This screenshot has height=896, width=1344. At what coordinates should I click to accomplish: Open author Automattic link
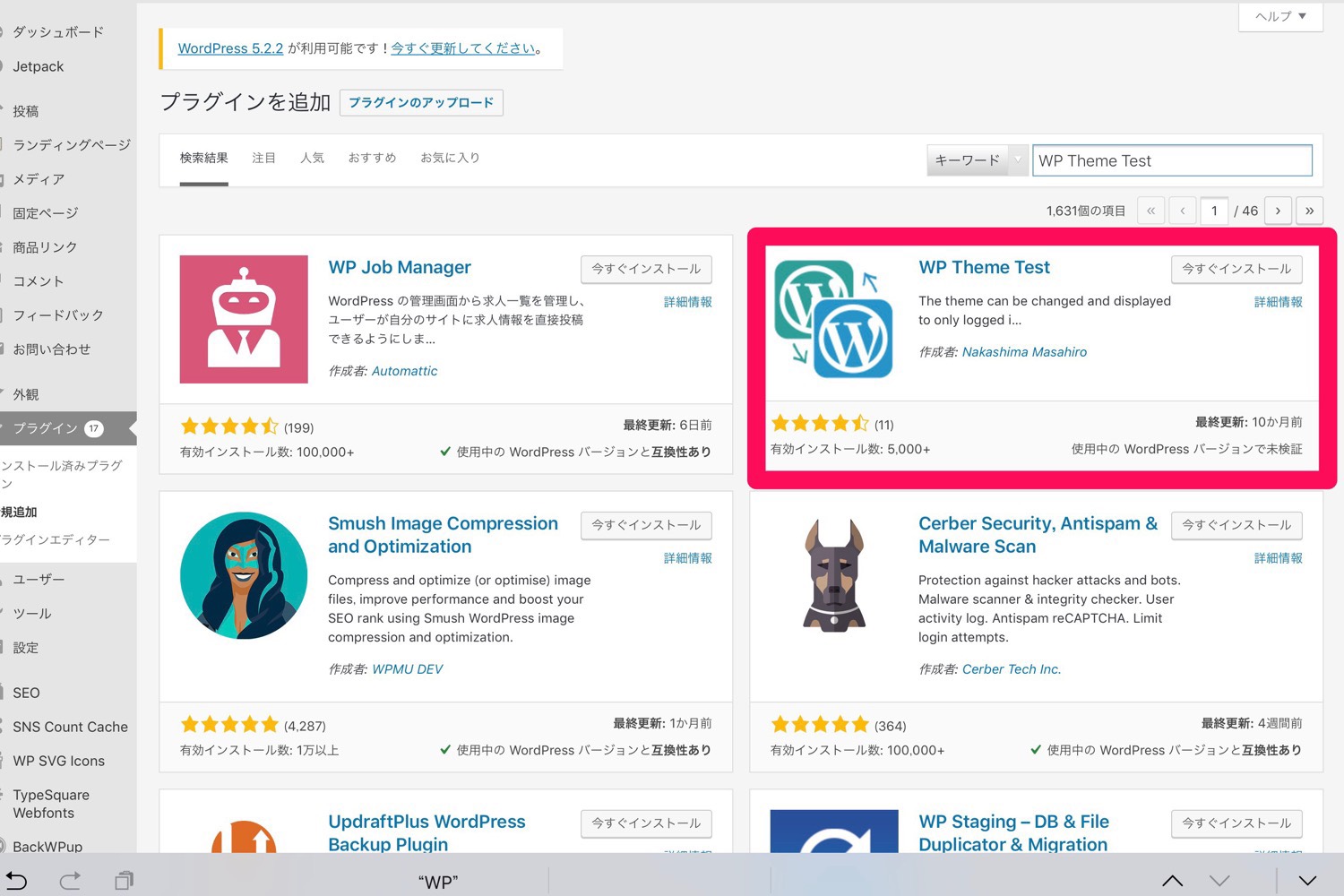tap(404, 371)
